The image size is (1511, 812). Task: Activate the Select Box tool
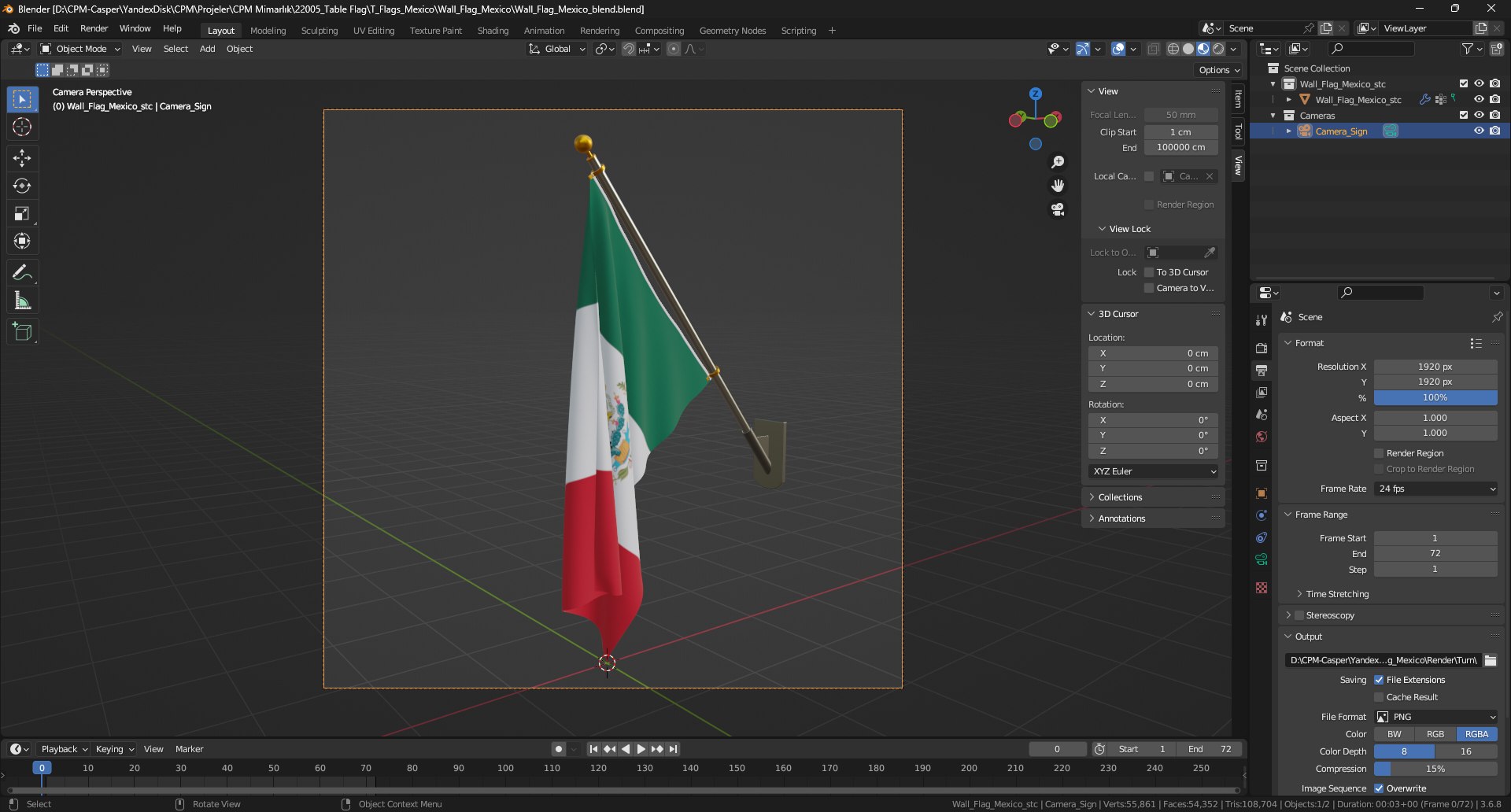tap(22, 99)
